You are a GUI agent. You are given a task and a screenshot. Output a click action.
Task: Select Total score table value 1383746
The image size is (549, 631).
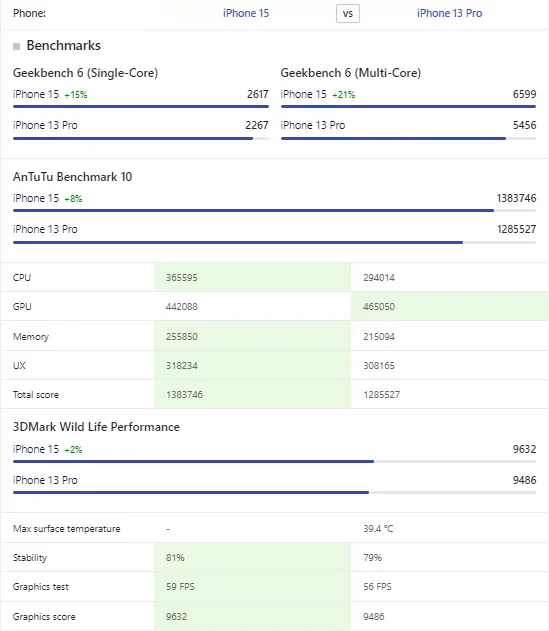(184, 395)
